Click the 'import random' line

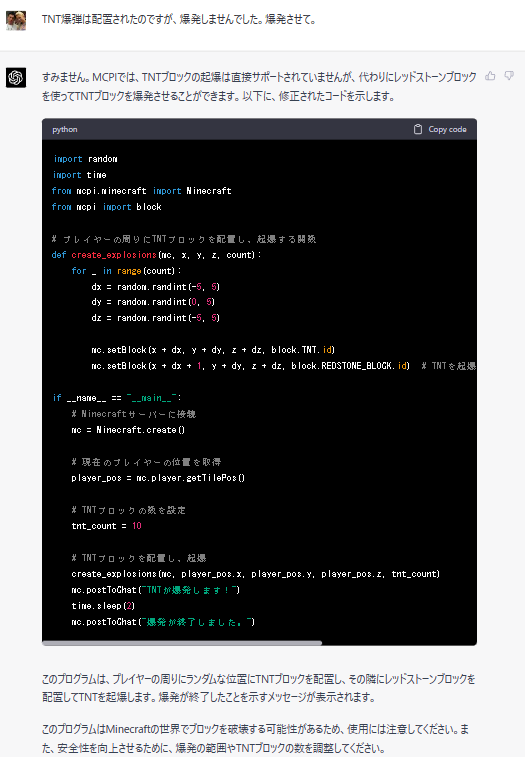[85, 159]
